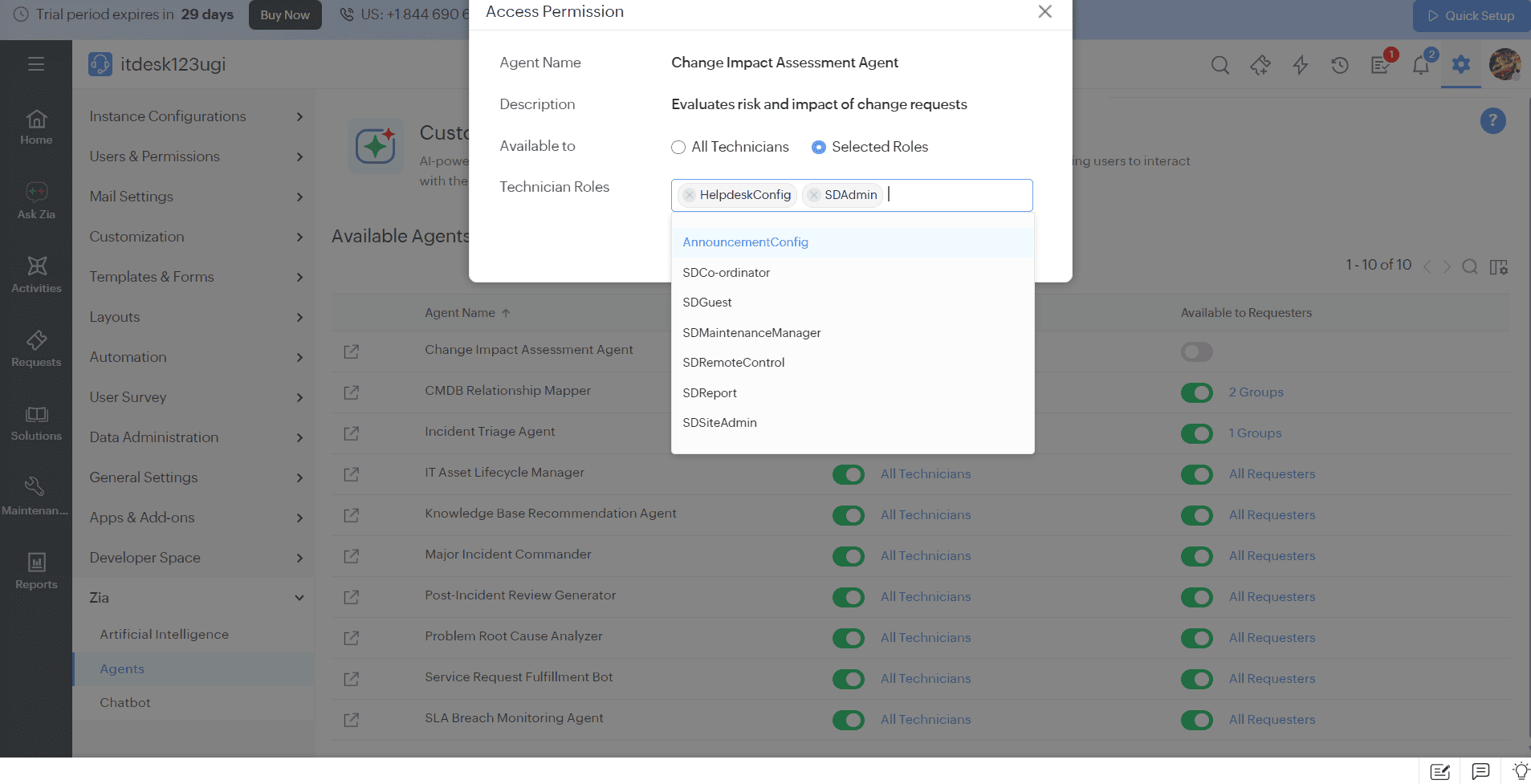This screenshot has height=784, width=1531.
Task: Open the Requests module icon
Action: [x=36, y=349]
